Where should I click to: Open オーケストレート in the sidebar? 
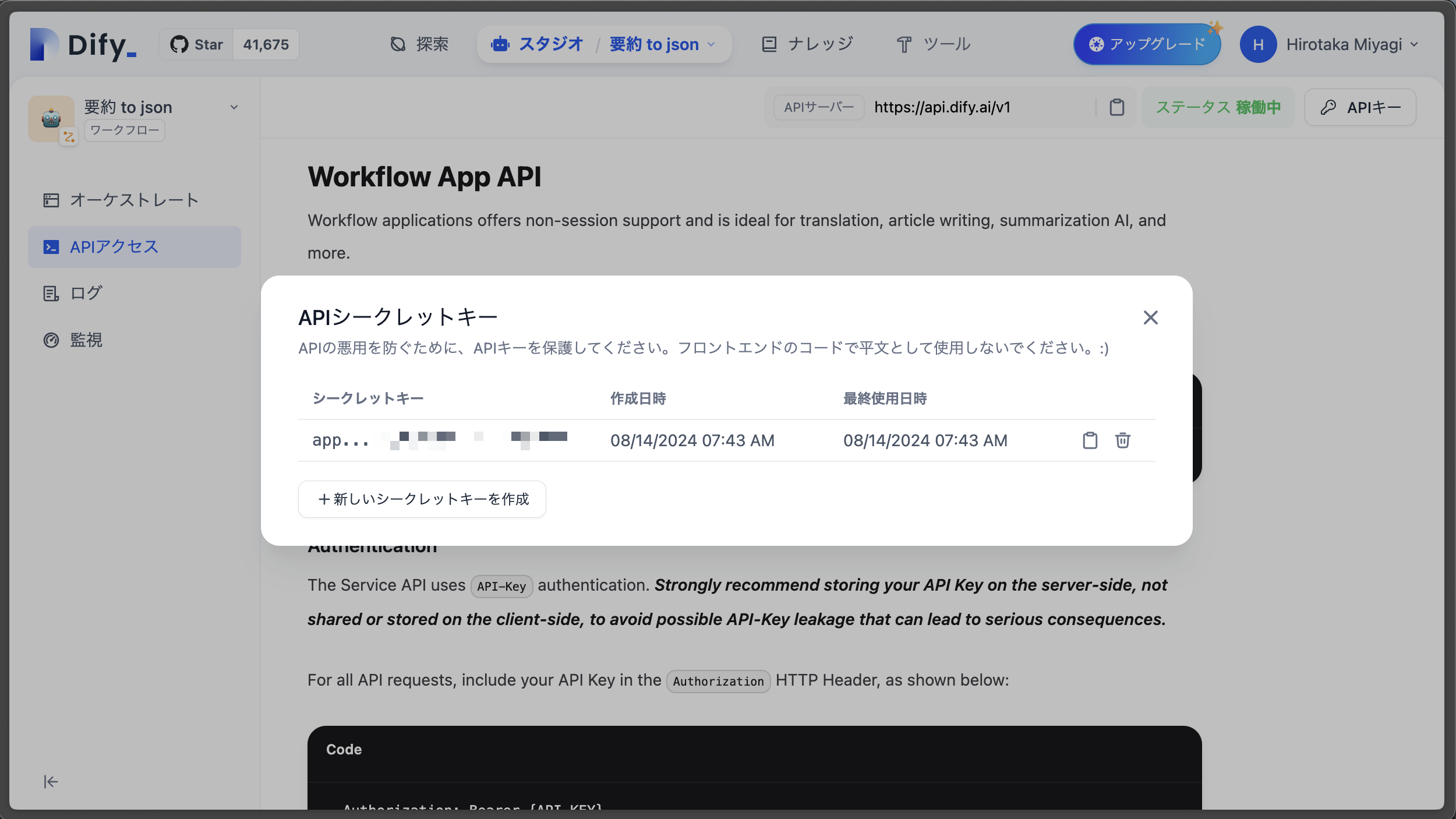pyautogui.click(x=134, y=200)
